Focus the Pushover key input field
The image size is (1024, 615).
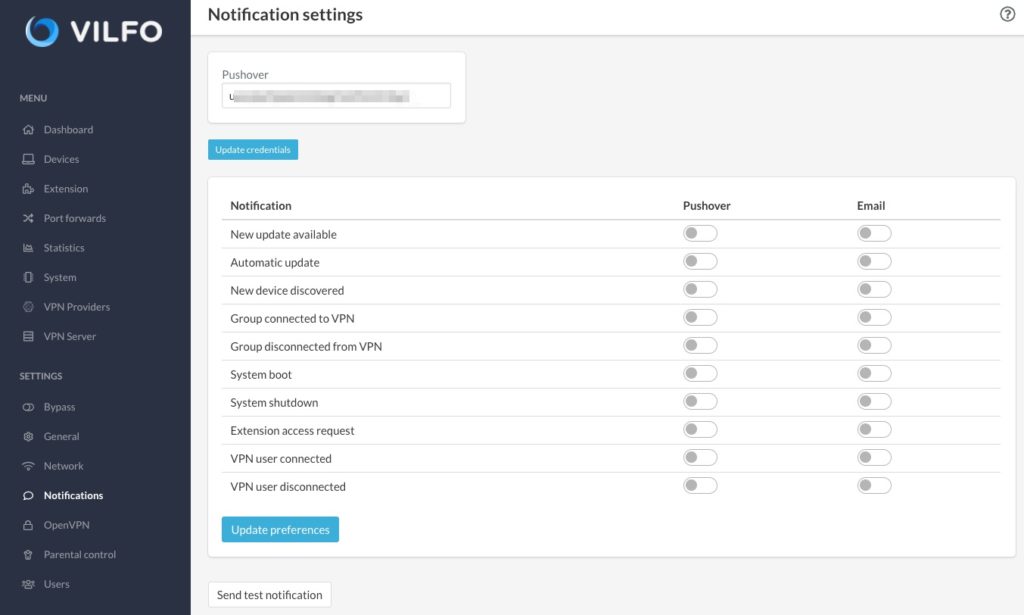[336, 96]
